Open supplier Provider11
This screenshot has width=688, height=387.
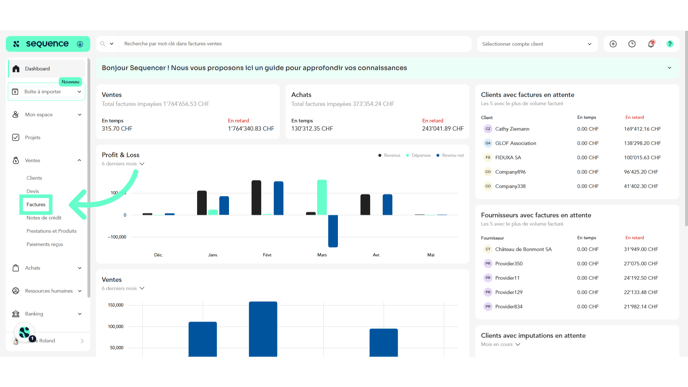(507, 278)
